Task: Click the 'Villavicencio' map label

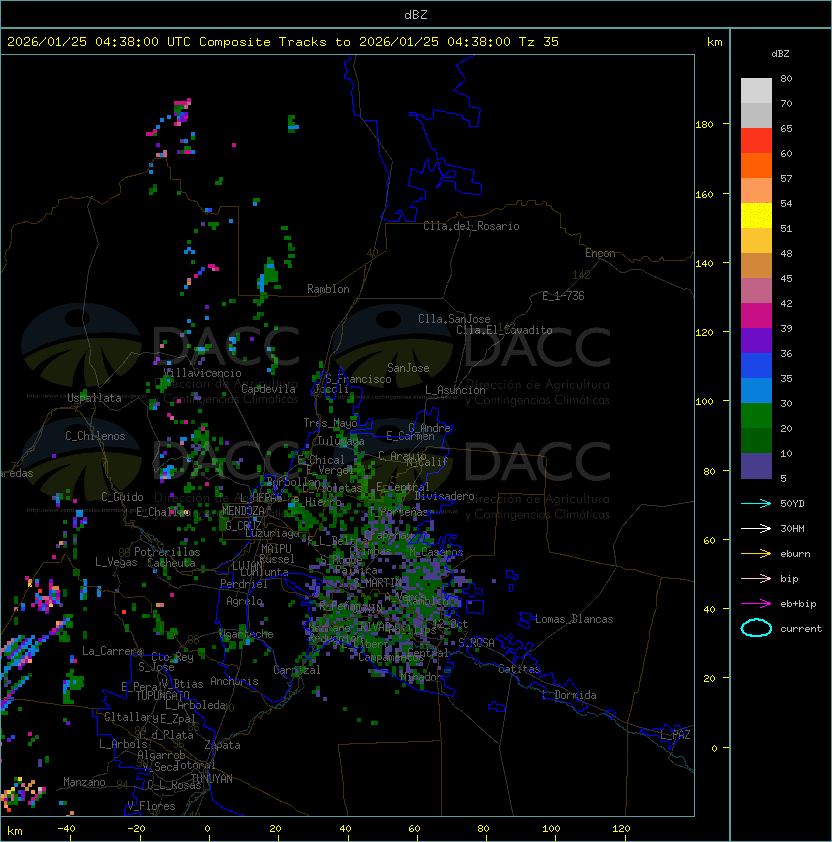Action: point(202,373)
